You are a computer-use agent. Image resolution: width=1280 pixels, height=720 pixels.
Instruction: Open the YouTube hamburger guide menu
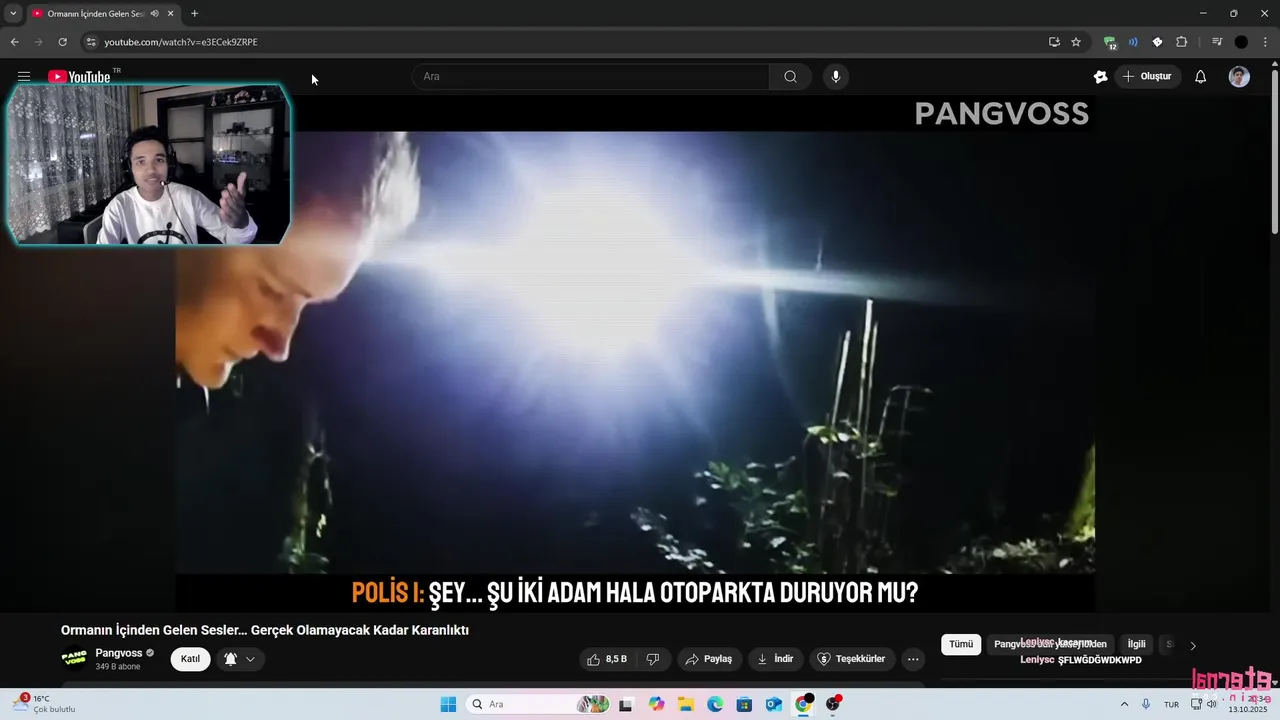click(x=24, y=77)
